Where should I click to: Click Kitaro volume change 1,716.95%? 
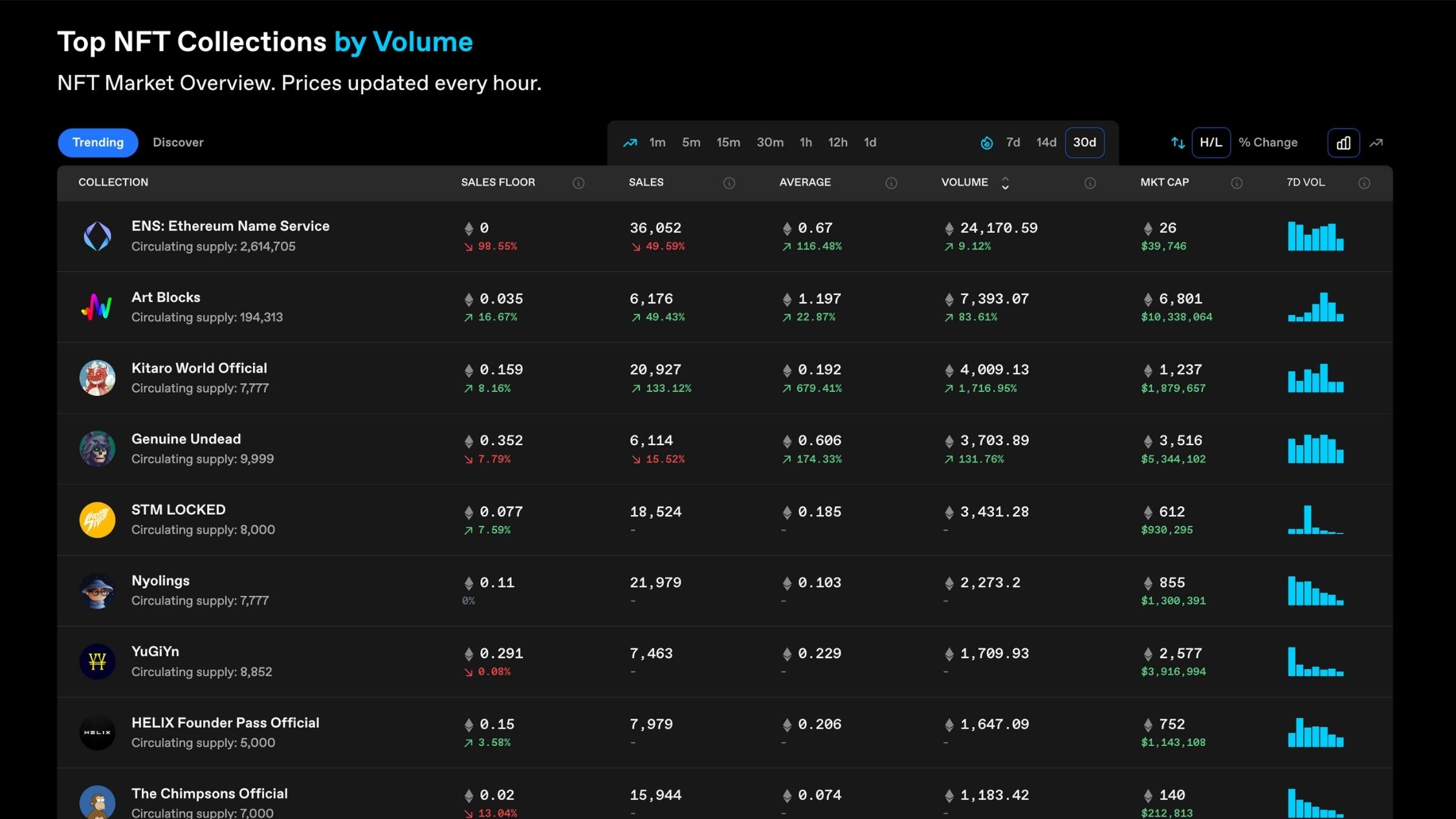coord(987,388)
